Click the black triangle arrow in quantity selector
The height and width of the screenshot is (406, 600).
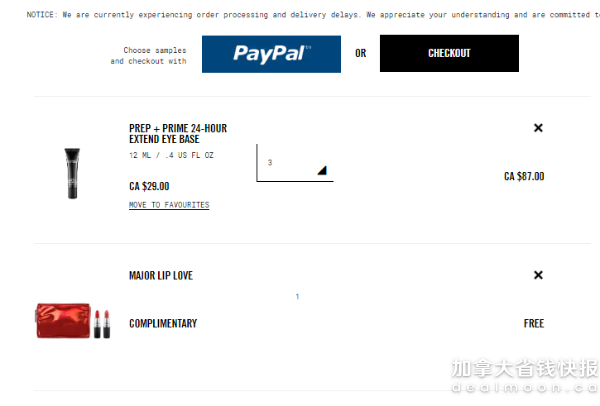322,170
